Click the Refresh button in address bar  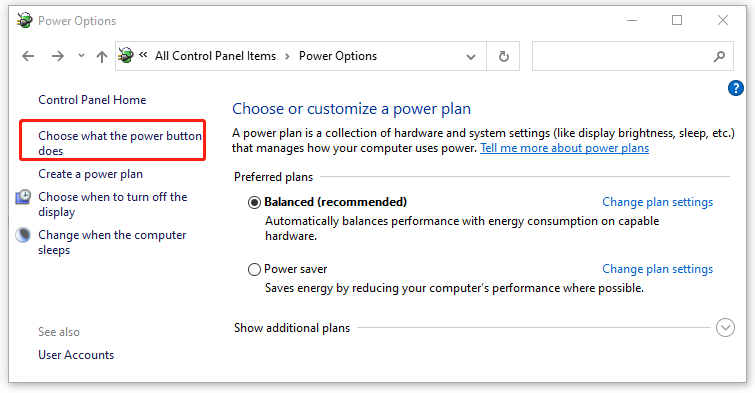pos(503,56)
